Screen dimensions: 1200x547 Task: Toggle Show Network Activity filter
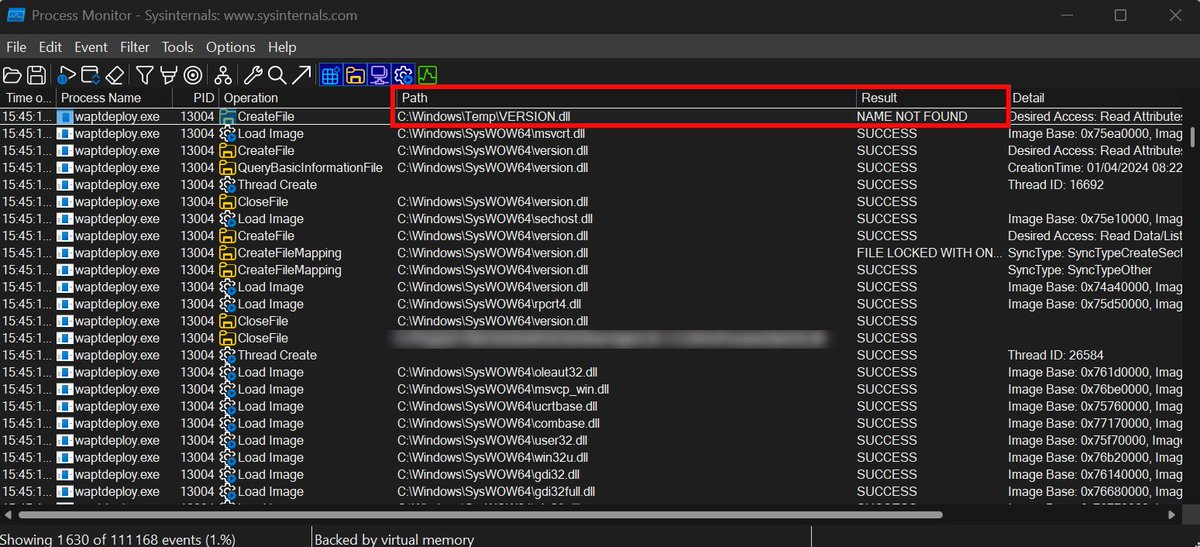379,75
